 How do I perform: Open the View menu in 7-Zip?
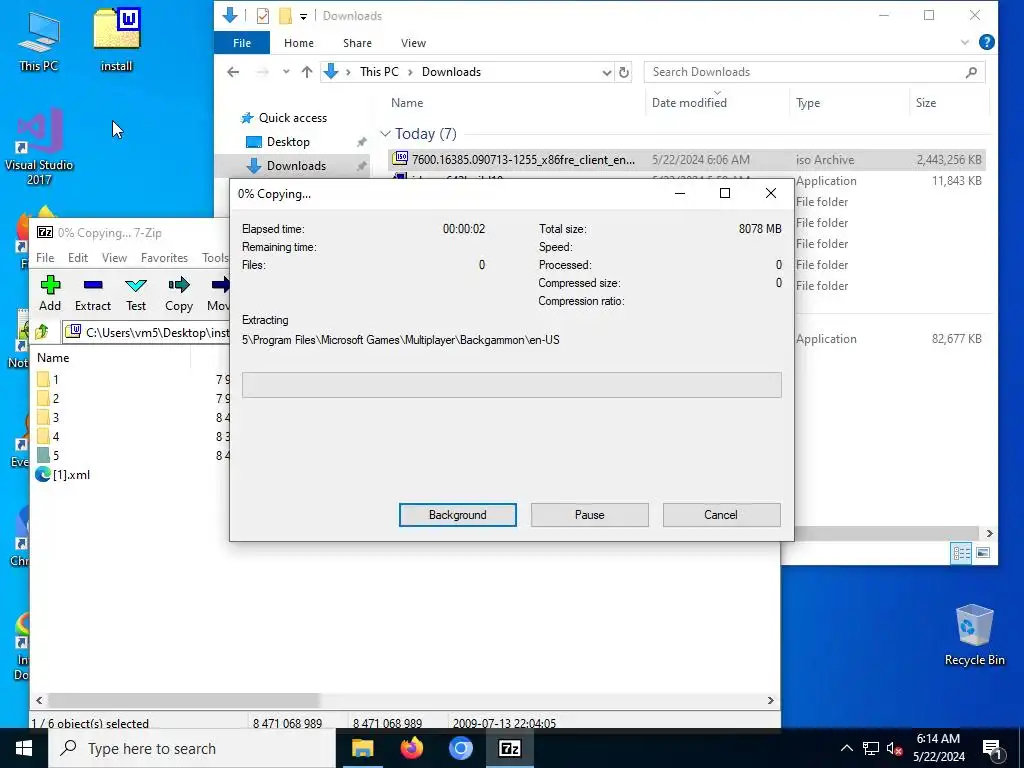click(x=114, y=258)
